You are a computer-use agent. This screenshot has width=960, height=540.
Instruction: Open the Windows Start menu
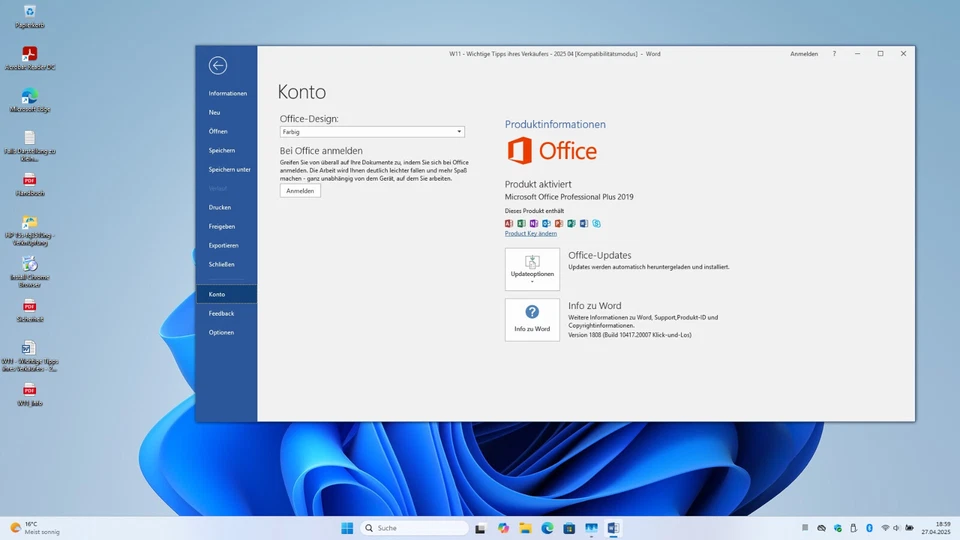tap(347, 528)
